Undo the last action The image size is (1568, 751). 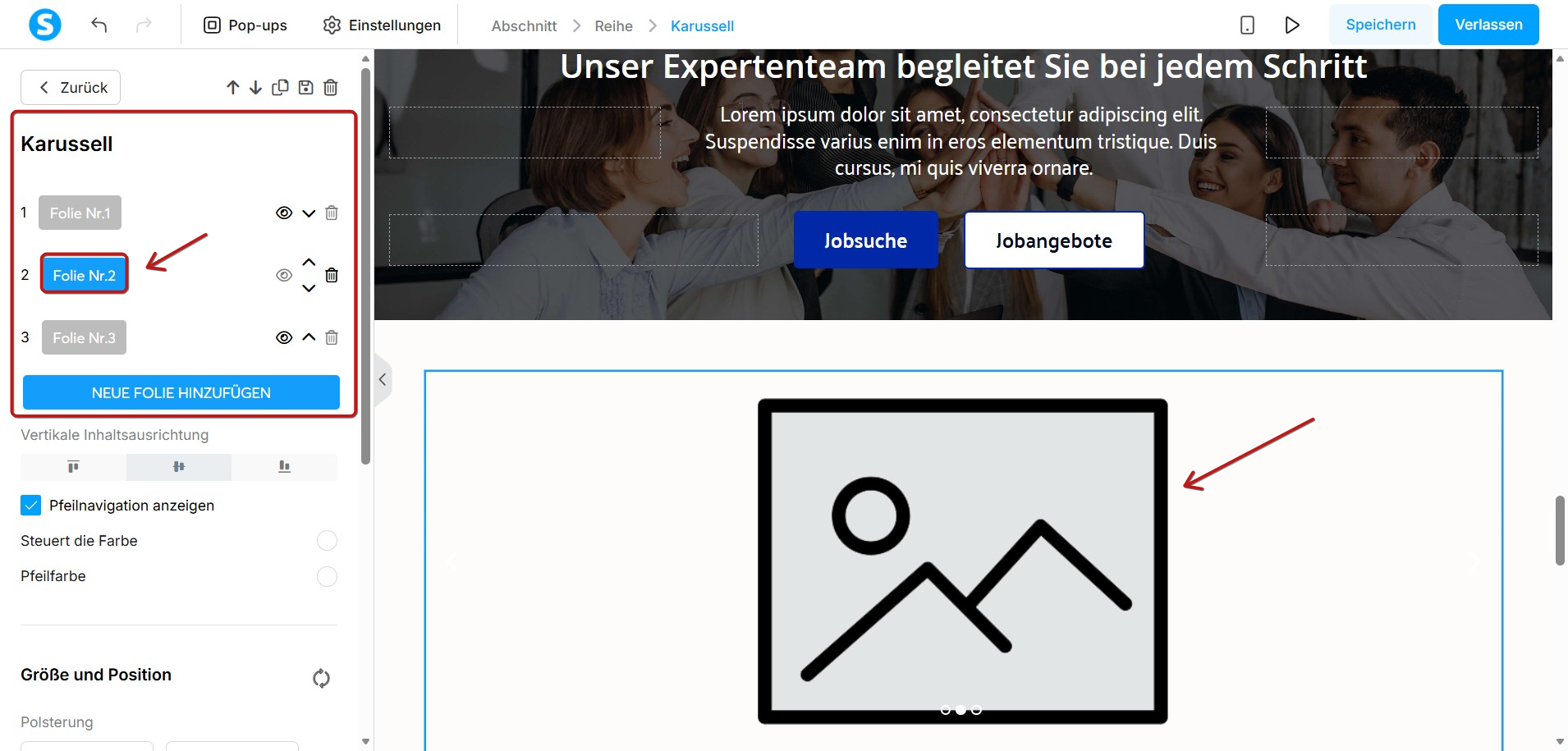coord(99,25)
